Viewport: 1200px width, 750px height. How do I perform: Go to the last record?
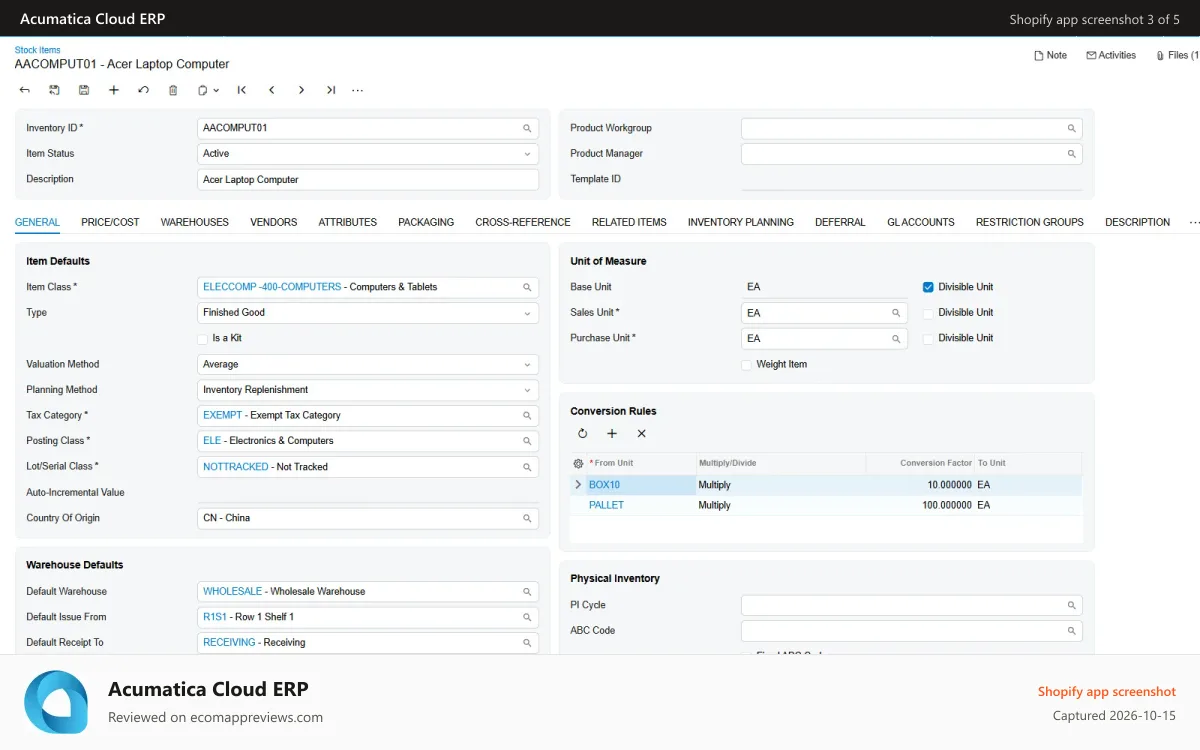point(331,90)
